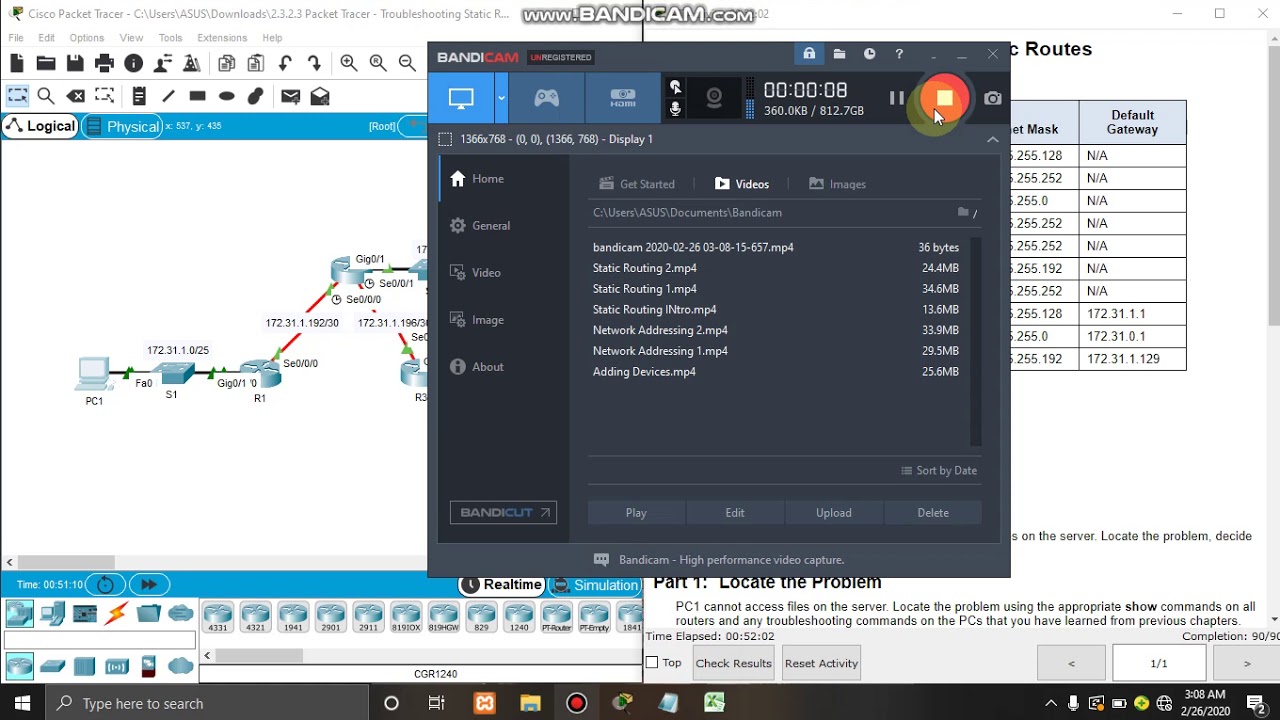This screenshot has width=1280, height=720.
Task: Select the Inspect magnifier tool
Action: point(46,96)
